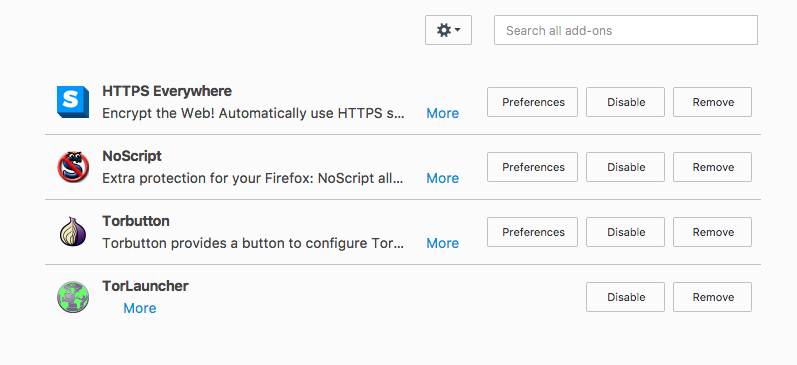Click the HTTPS Everywhere add-on icon
The image size is (797, 365).
tap(73, 102)
